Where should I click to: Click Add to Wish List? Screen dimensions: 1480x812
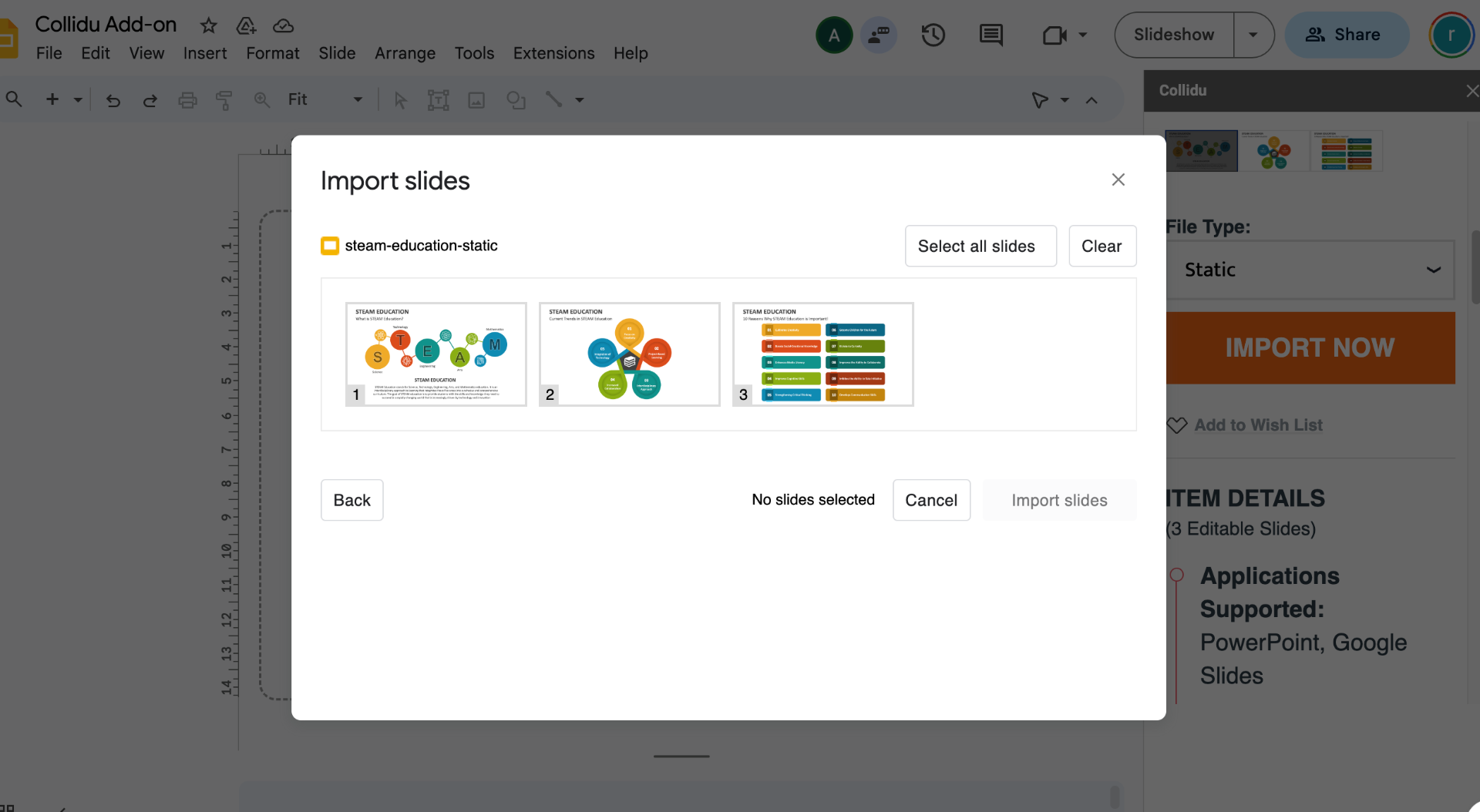tap(1258, 424)
